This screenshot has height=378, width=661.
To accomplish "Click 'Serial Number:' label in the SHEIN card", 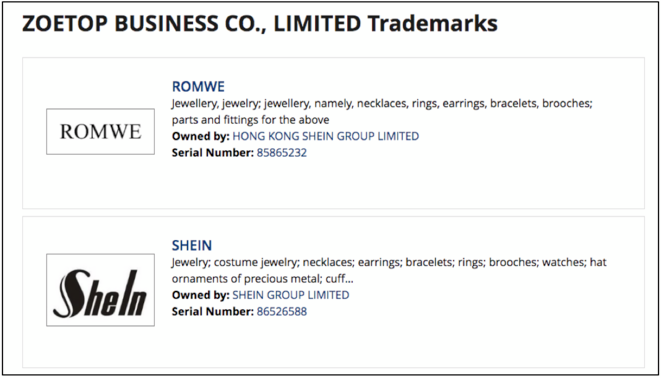I will click(x=212, y=311).
